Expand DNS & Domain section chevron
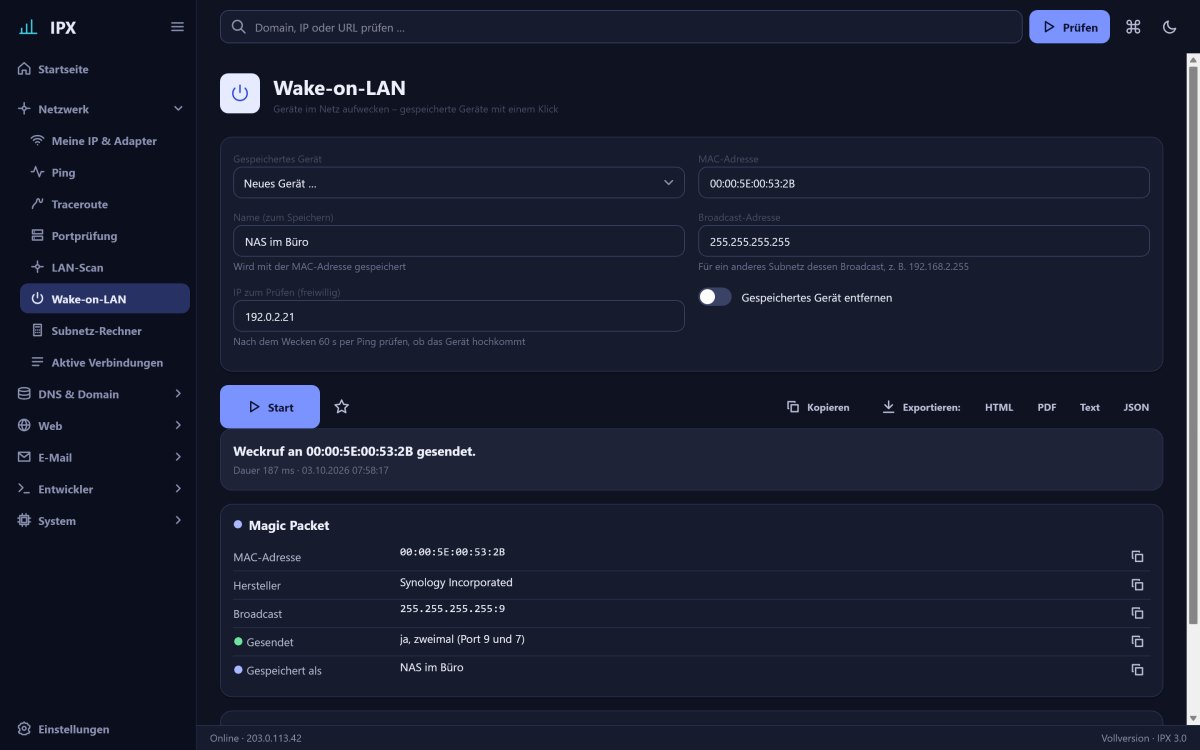1200x750 pixels. click(178, 394)
